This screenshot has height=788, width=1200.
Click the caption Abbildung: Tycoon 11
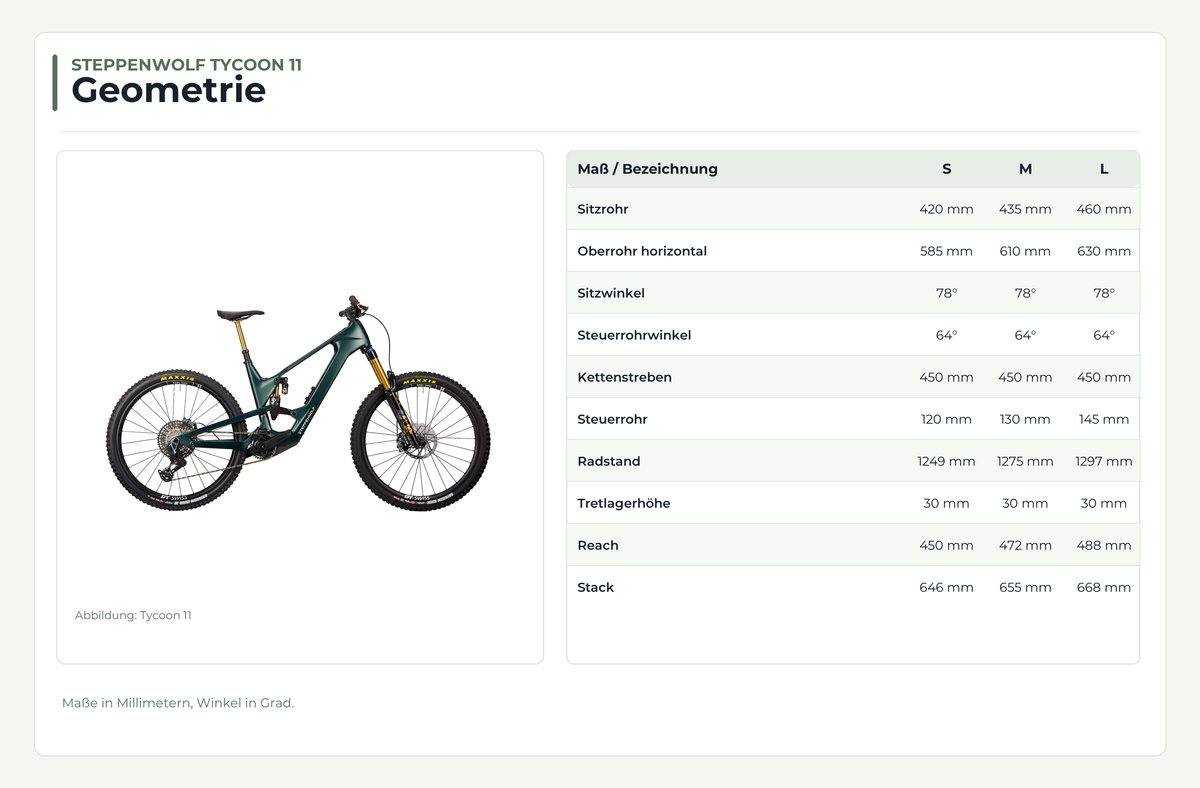133,615
